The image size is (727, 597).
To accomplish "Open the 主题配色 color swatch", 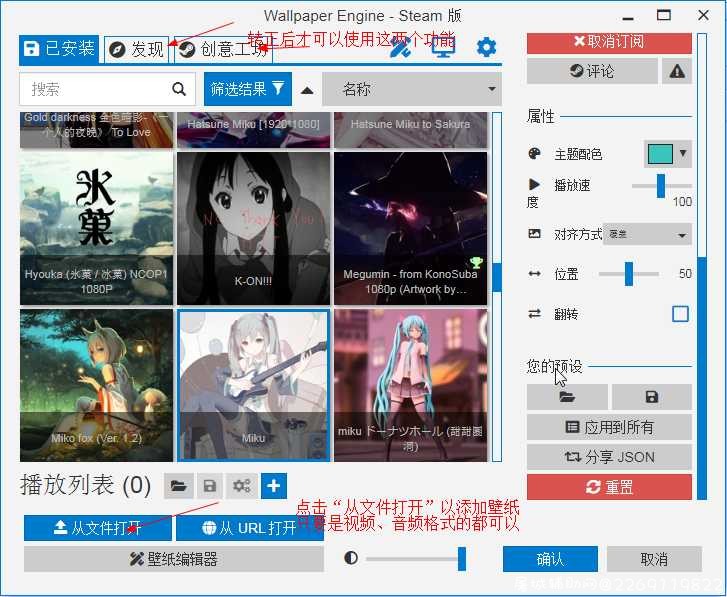I will tap(660, 154).
